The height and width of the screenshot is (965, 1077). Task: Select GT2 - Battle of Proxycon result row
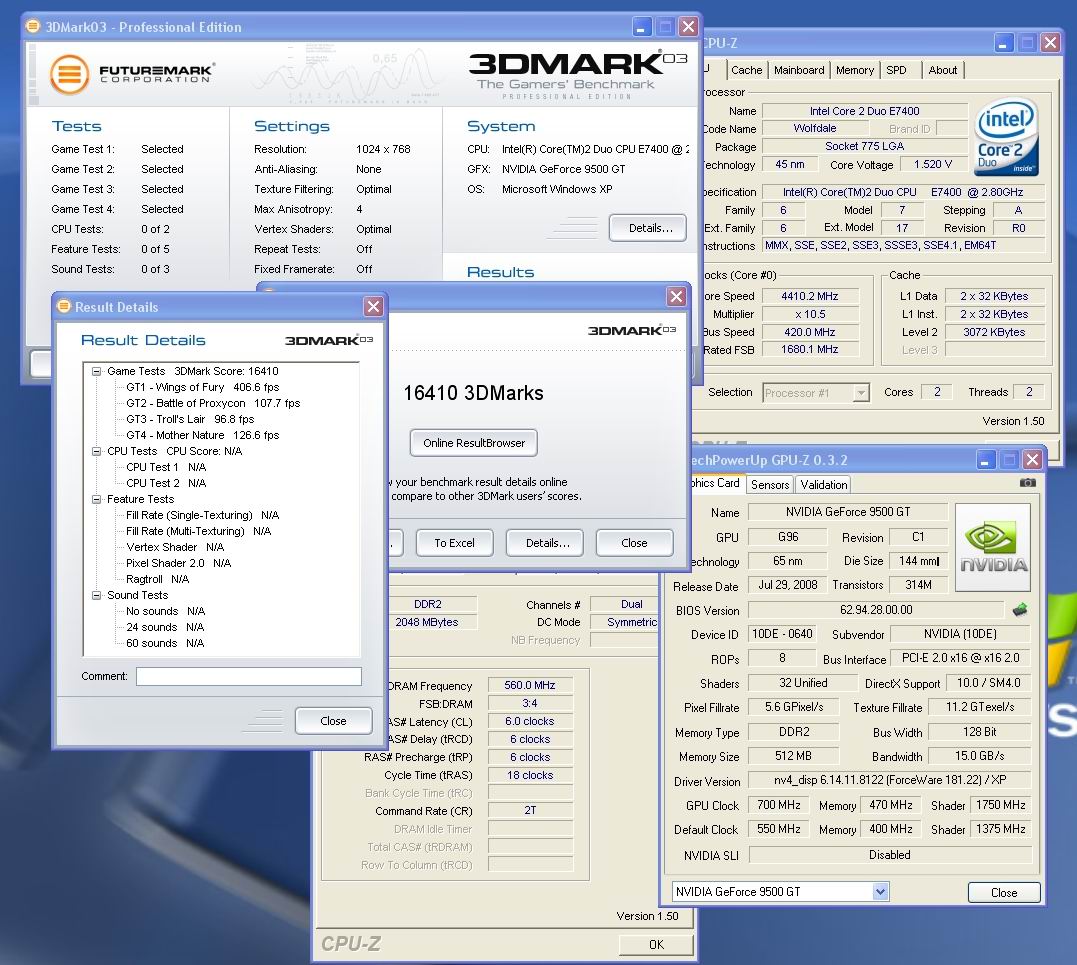[213, 403]
